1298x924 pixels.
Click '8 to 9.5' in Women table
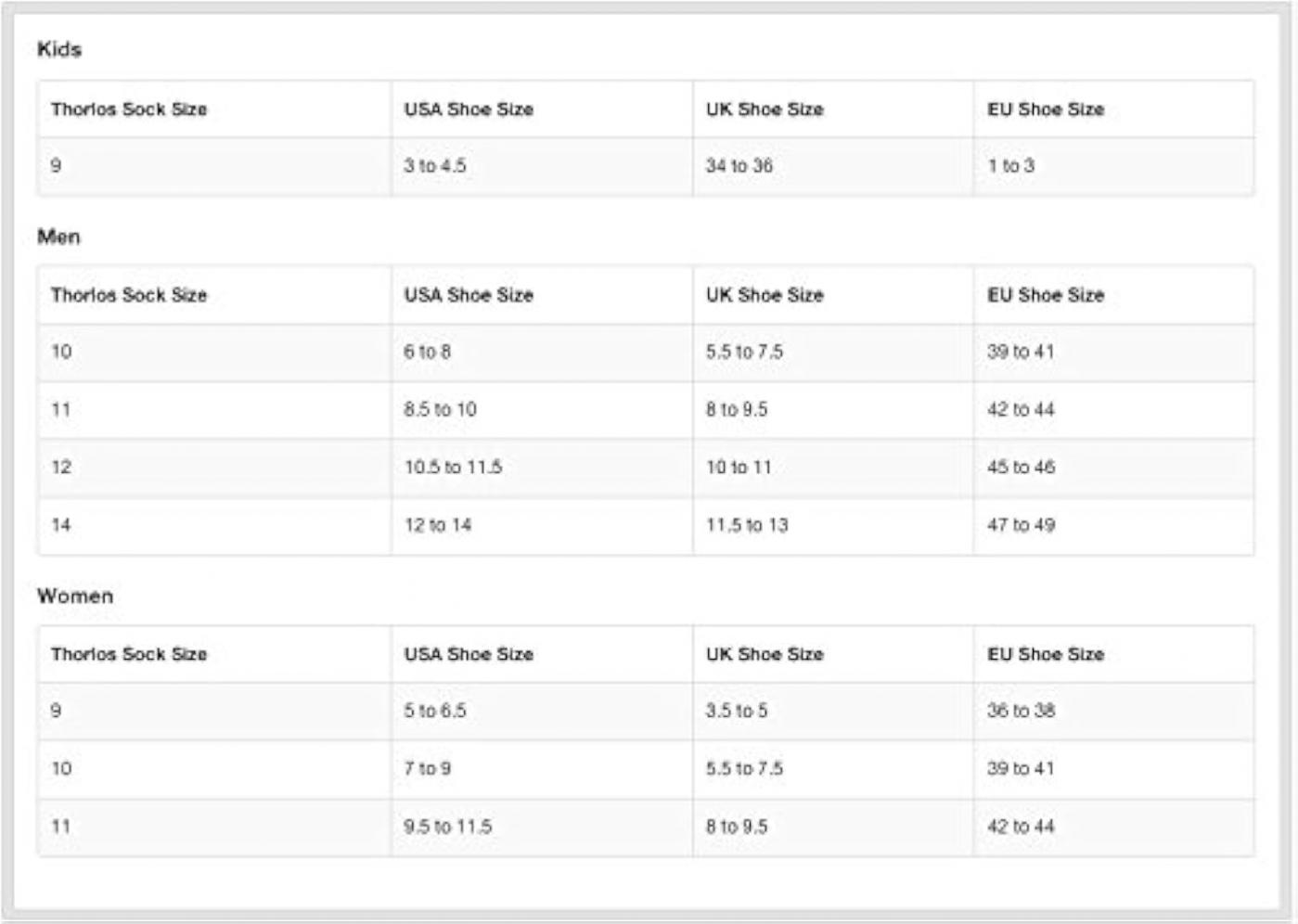pyautogui.click(x=737, y=827)
